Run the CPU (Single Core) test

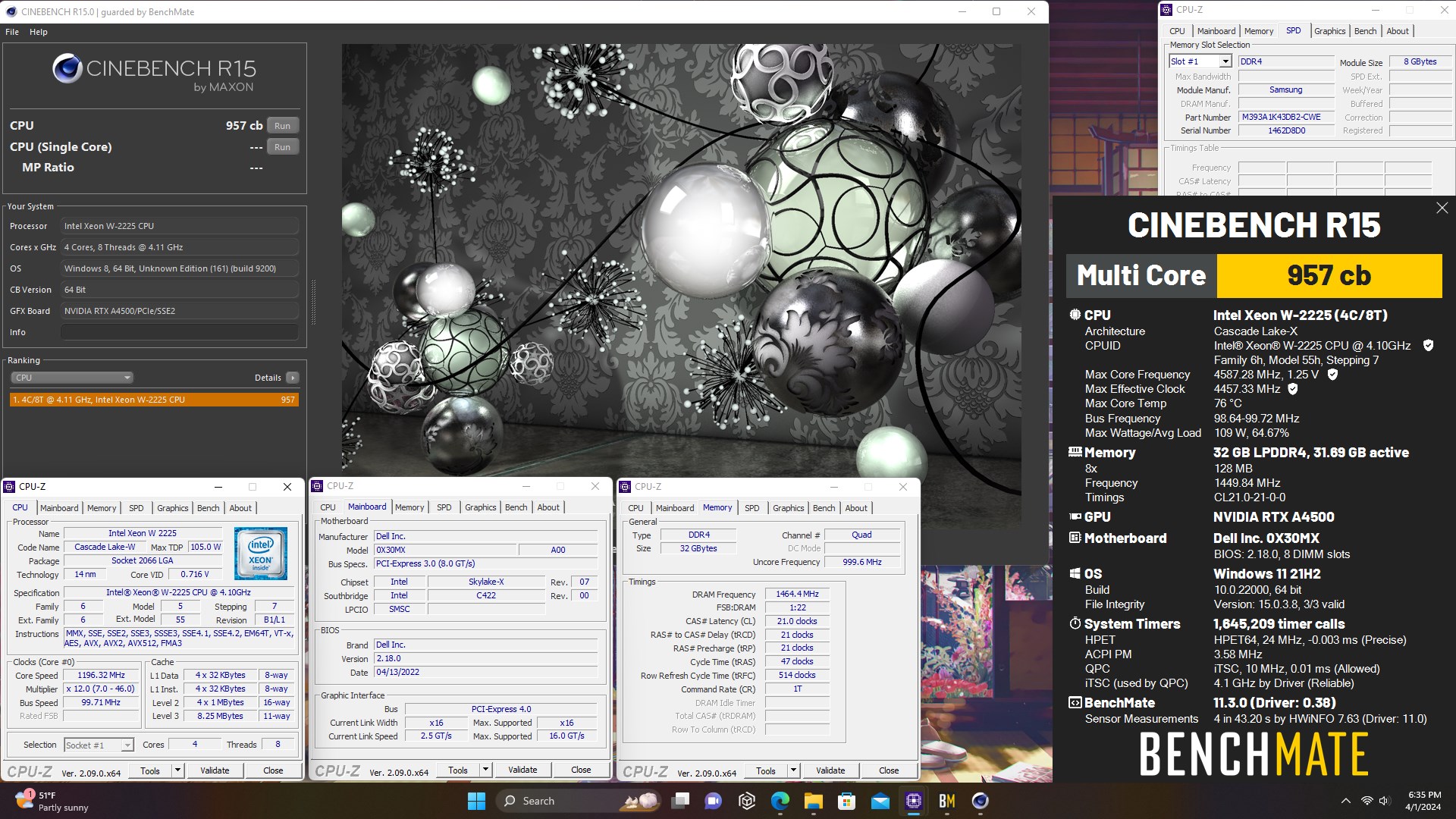point(282,147)
